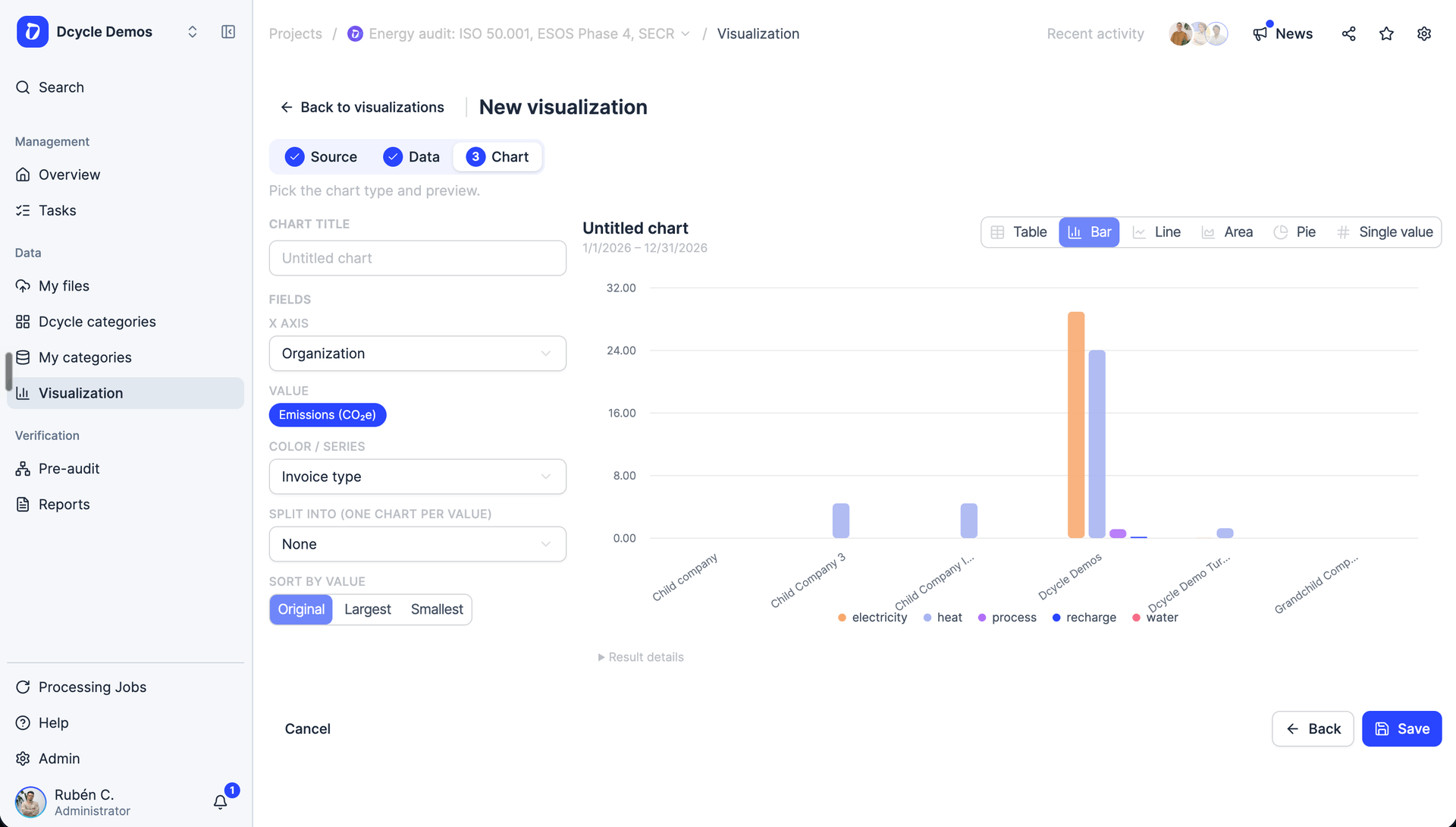Click the Dcycle logo icon
This screenshot has height=827, width=1456.
(x=33, y=32)
